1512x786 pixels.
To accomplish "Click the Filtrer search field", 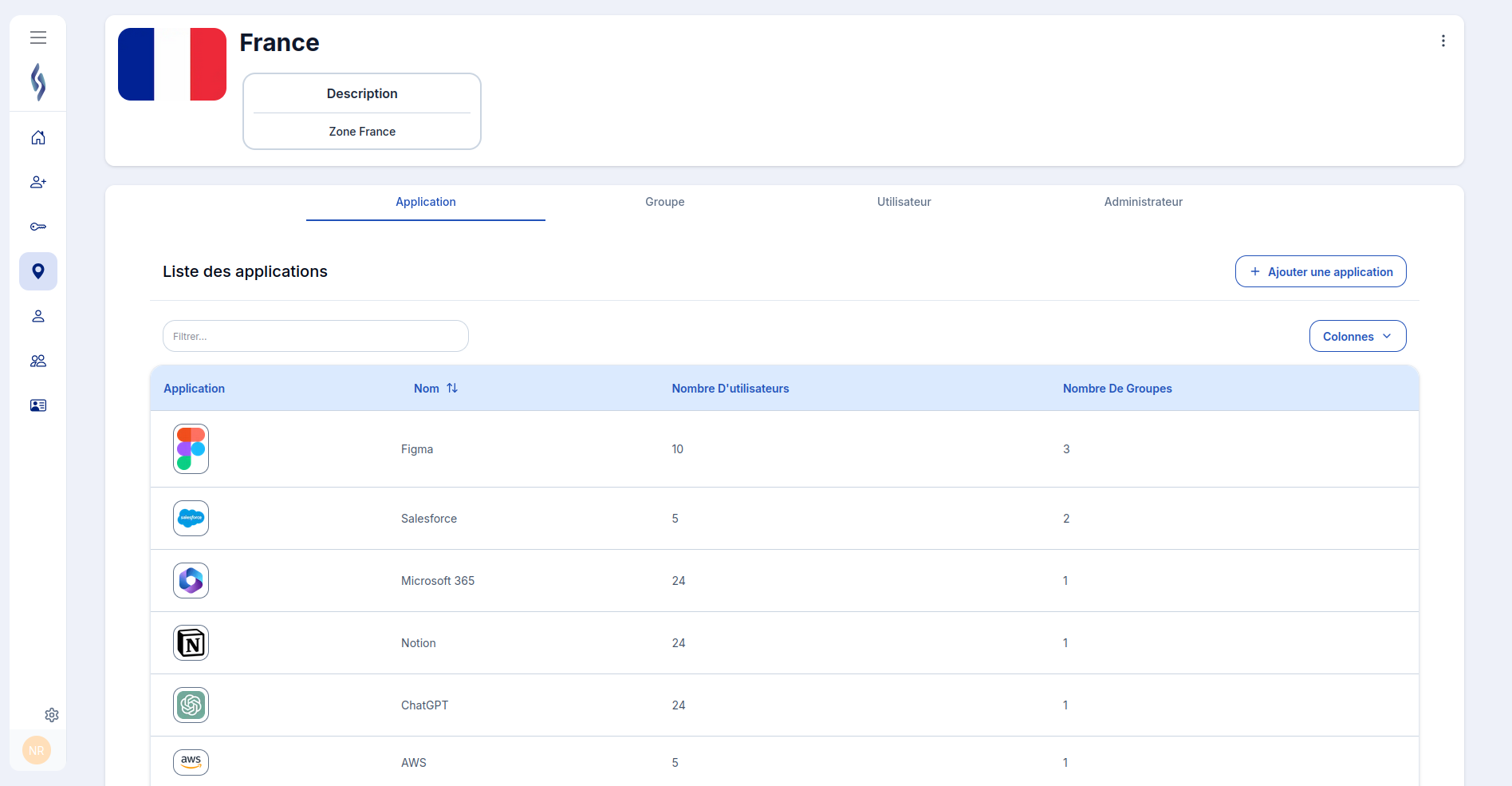I will click(x=316, y=337).
